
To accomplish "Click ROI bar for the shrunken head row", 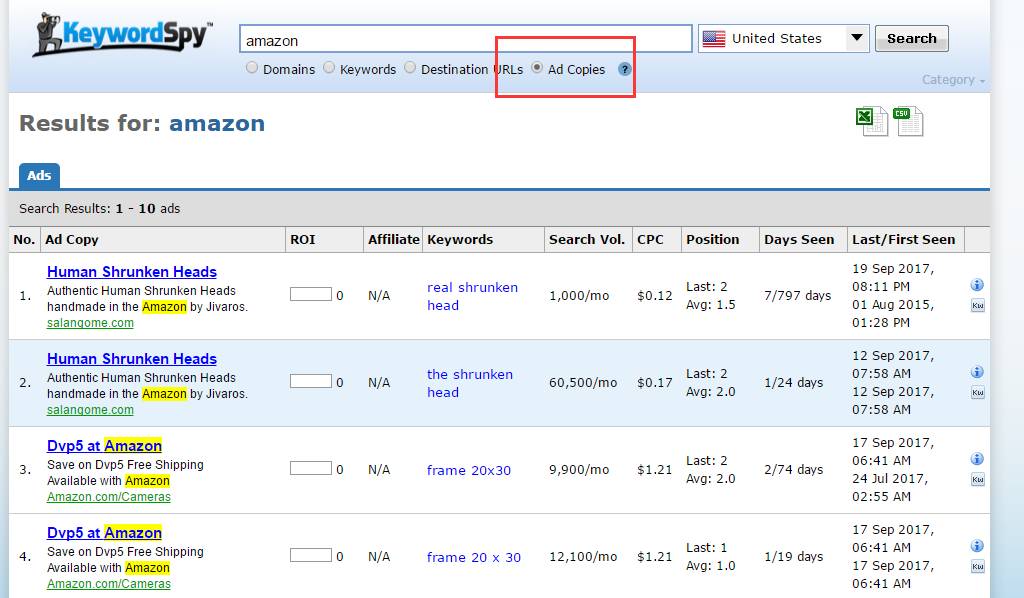I will (x=311, y=381).
